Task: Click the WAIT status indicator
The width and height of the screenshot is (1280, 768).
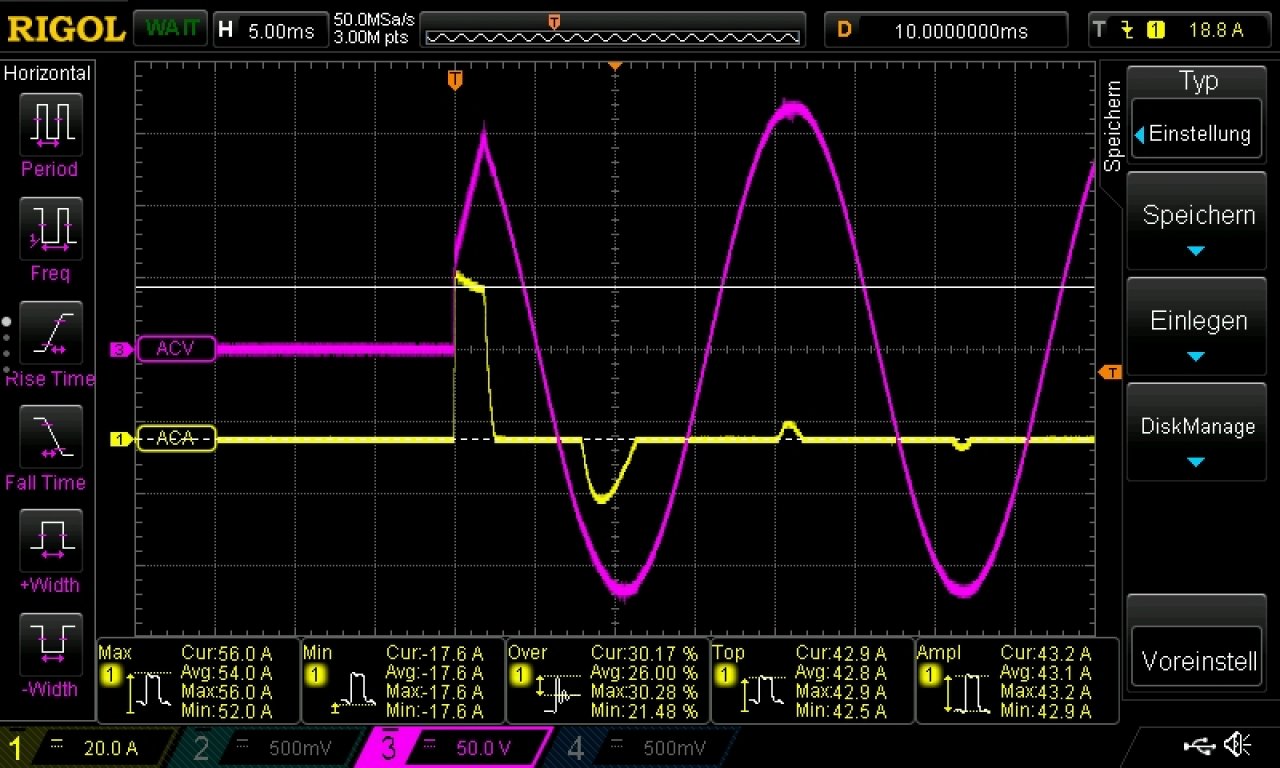Action: [169, 29]
